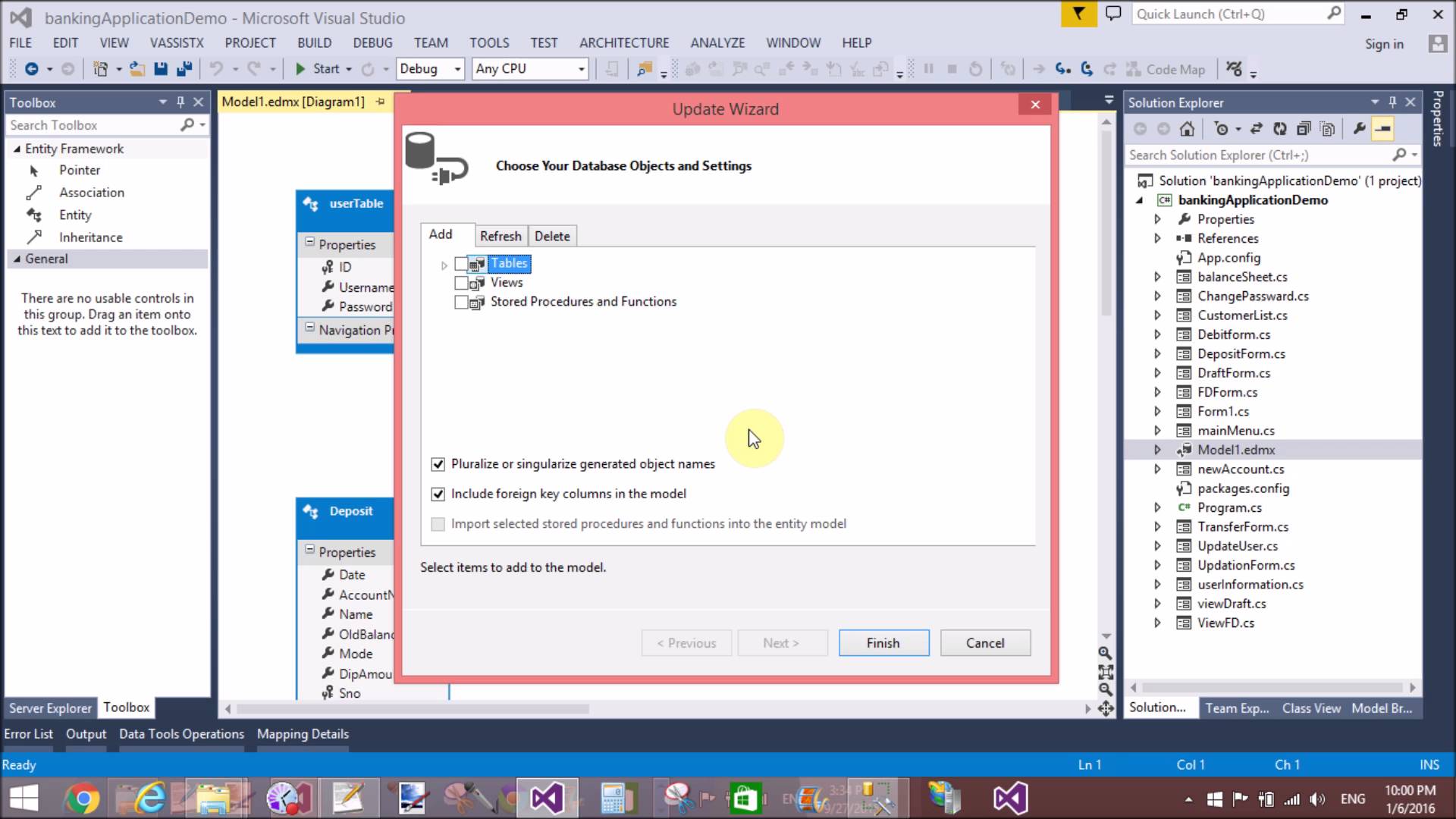The height and width of the screenshot is (819, 1456).
Task: Open the Code Map tool
Action: [1166, 69]
